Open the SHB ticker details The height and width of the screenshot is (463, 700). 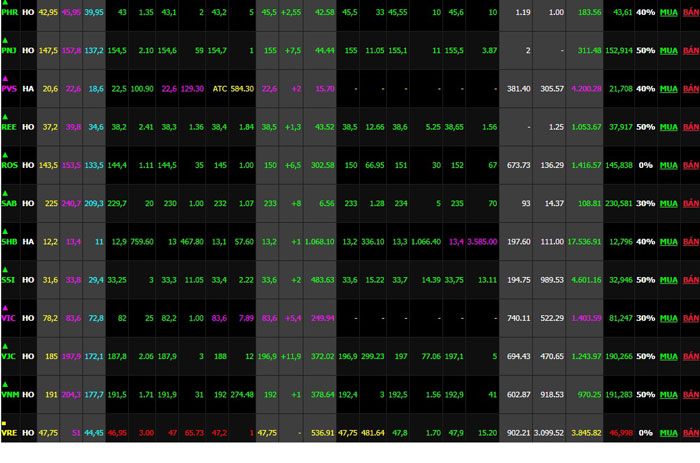click(x=10, y=241)
